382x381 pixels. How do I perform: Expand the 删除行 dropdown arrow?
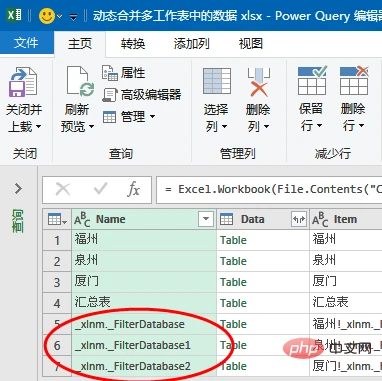coord(361,126)
